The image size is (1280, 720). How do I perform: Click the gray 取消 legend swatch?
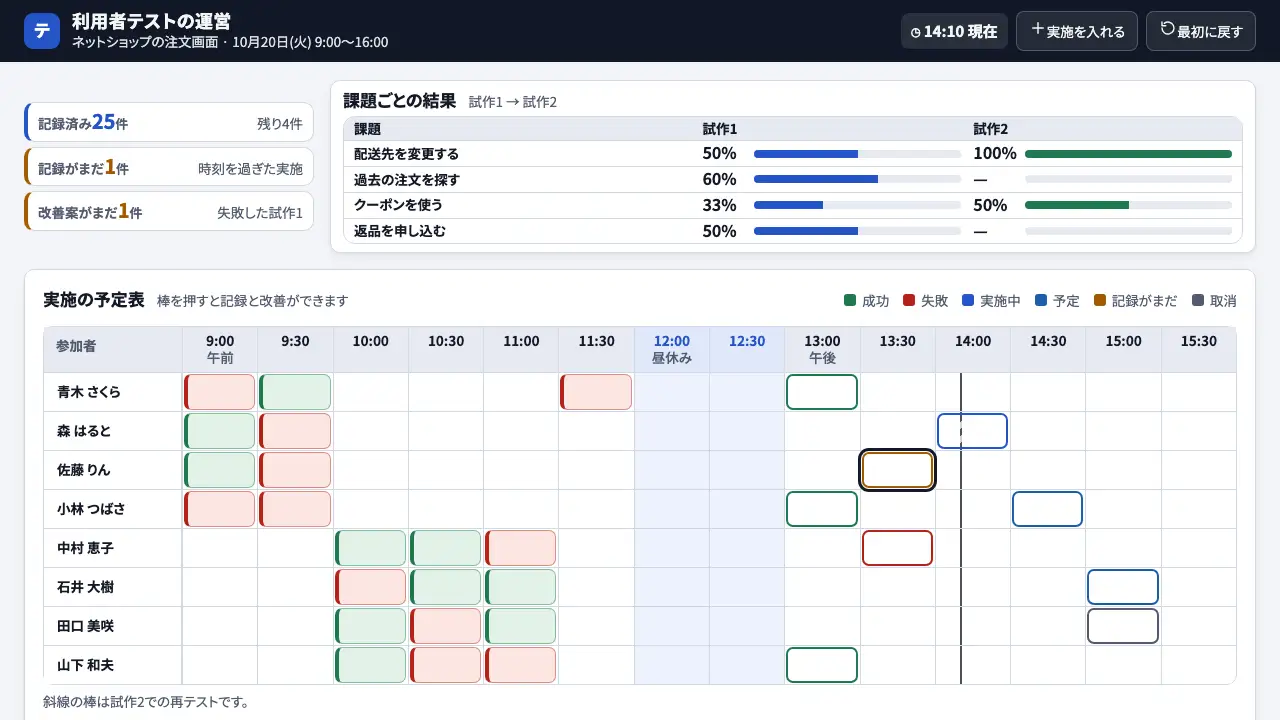[1198, 300]
